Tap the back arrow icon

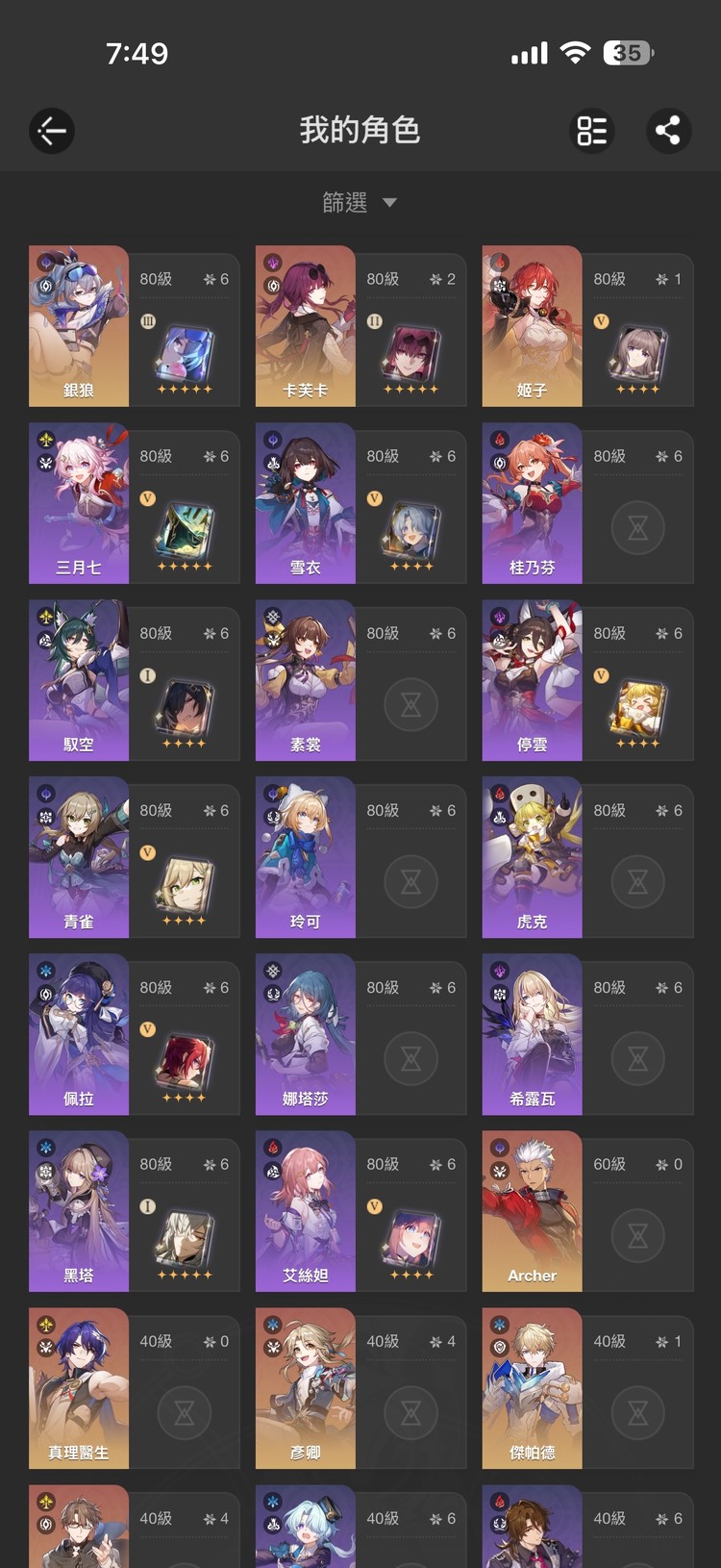click(x=52, y=131)
